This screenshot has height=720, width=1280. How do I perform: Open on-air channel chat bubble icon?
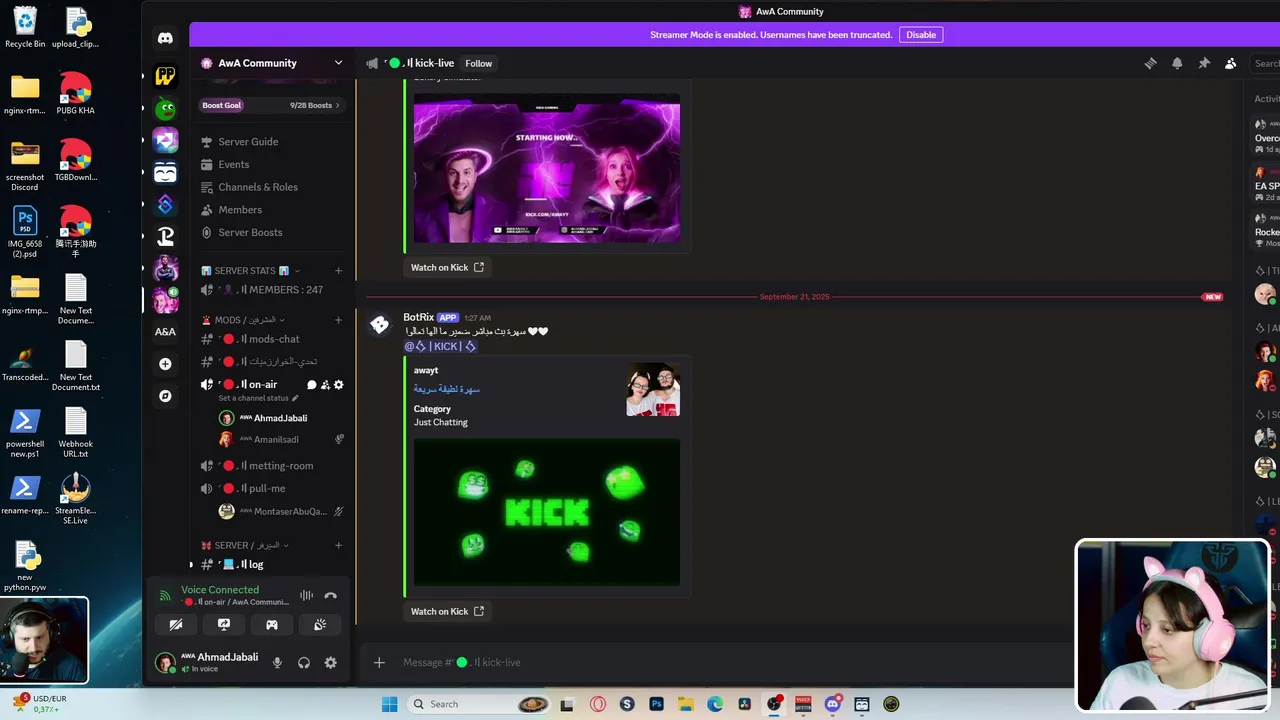(x=311, y=385)
